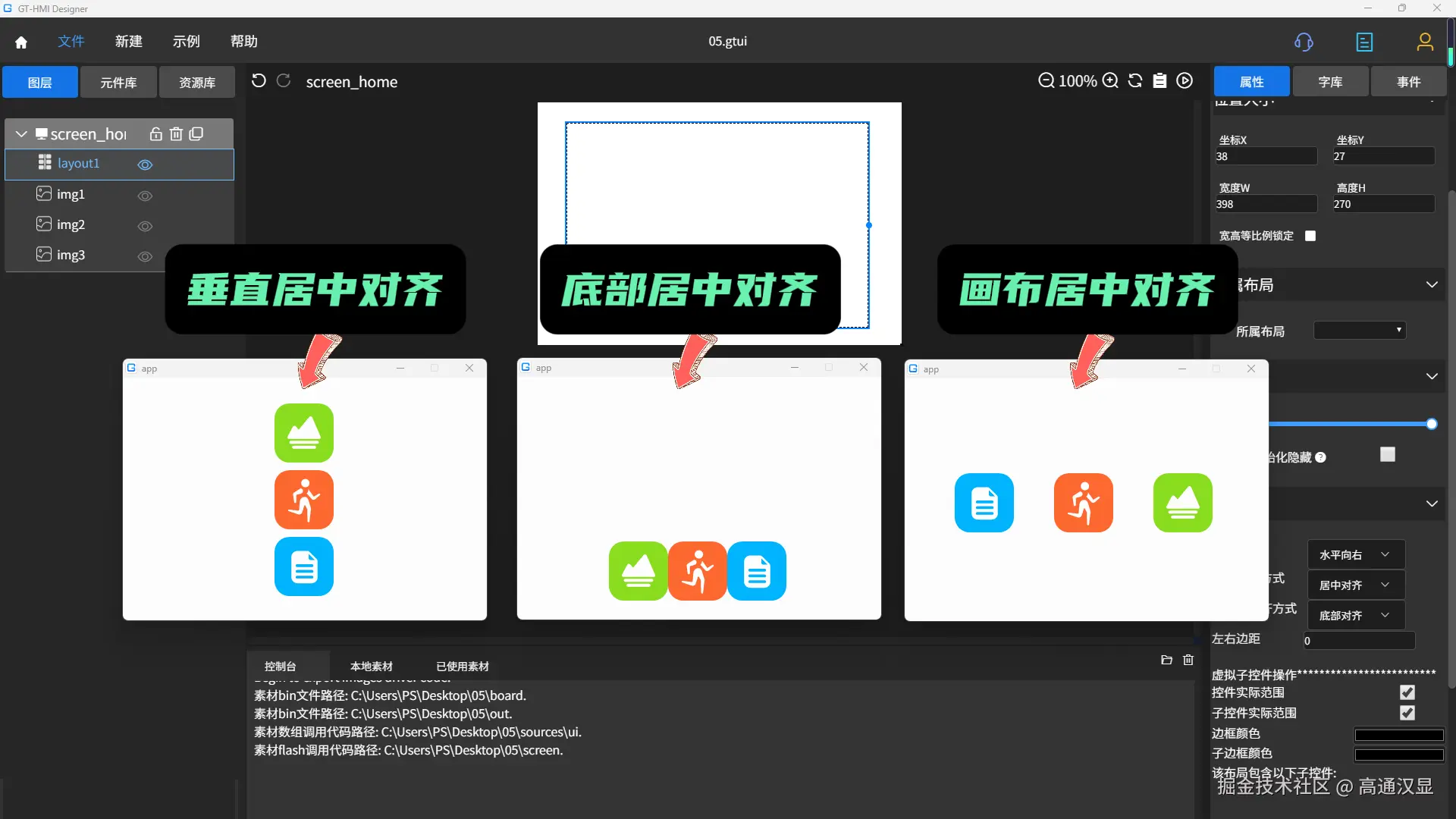Enable the 宽高等比例锁定 checkbox
The height and width of the screenshot is (819, 1456).
(x=1310, y=236)
